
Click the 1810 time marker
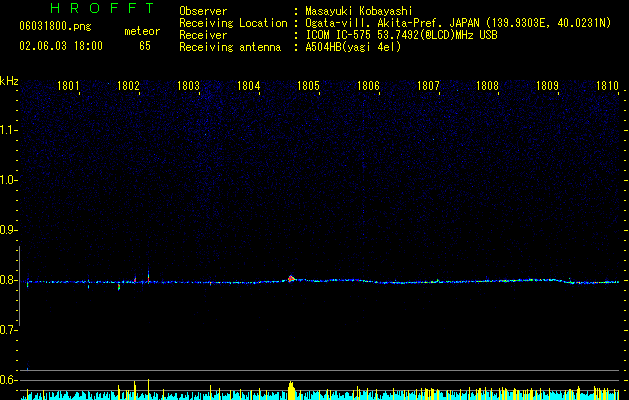point(607,86)
